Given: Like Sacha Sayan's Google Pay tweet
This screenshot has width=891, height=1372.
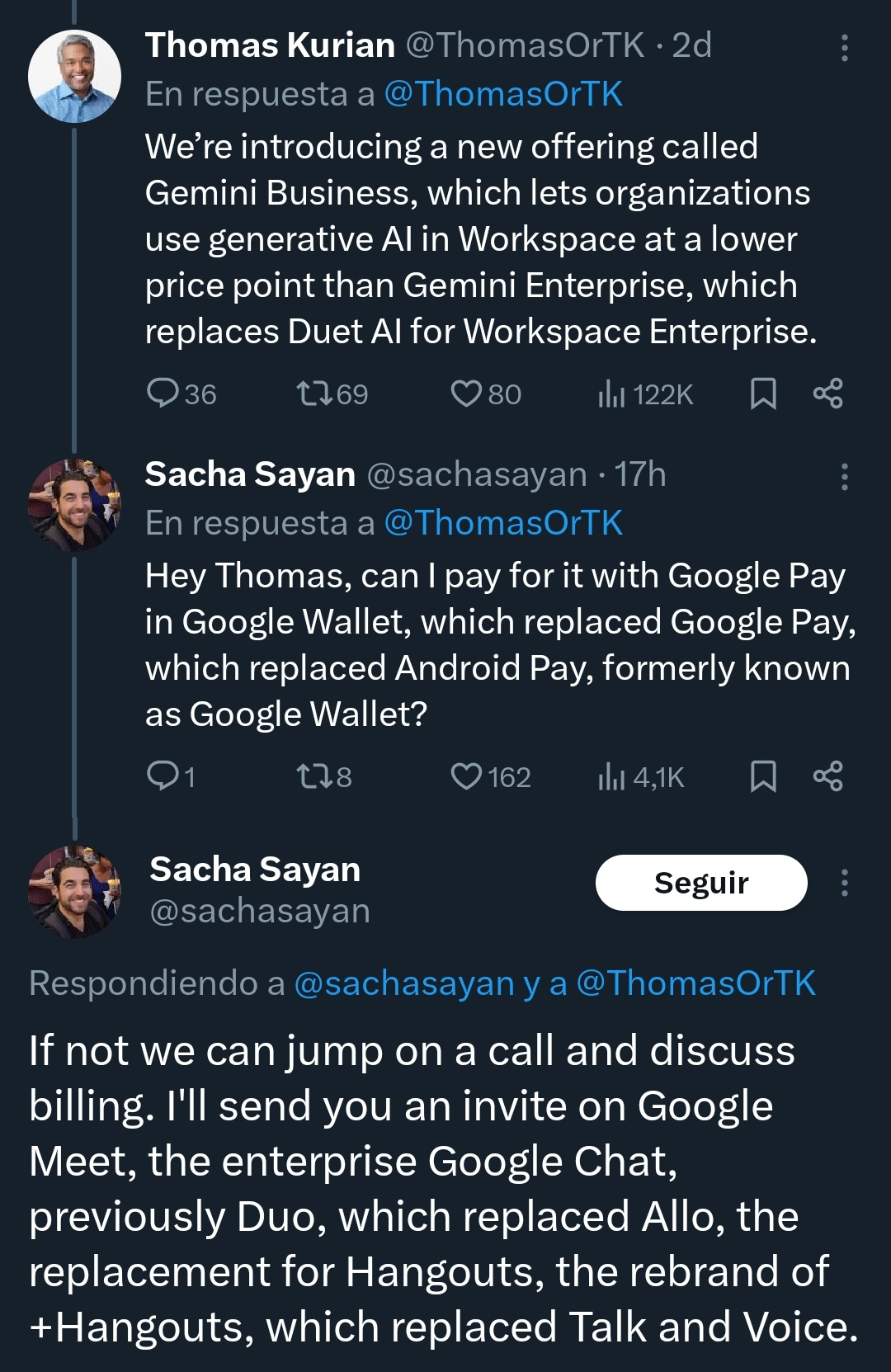Looking at the screenshot, I should pyautogui.click(x=466, y=776).
